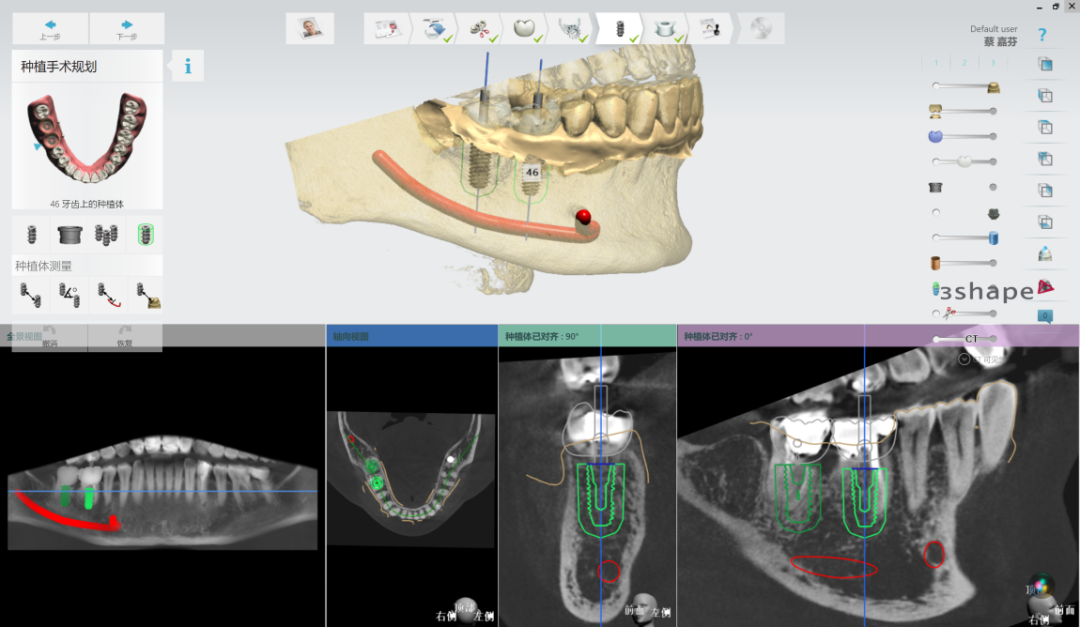Open the patient photo workflow step
1080x627 pixels.
[x=309, y=29]
